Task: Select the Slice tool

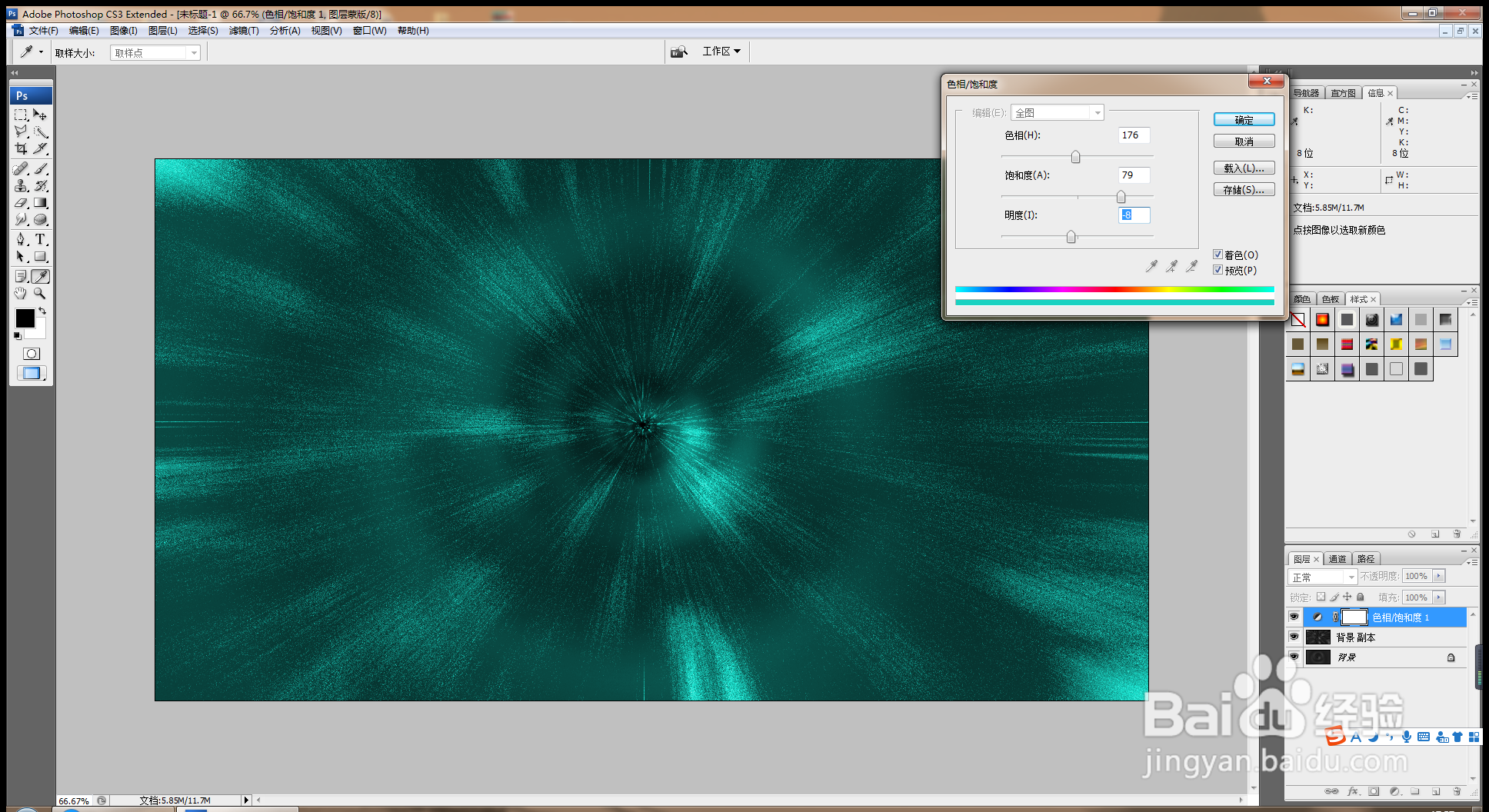Action: point(41,148)
